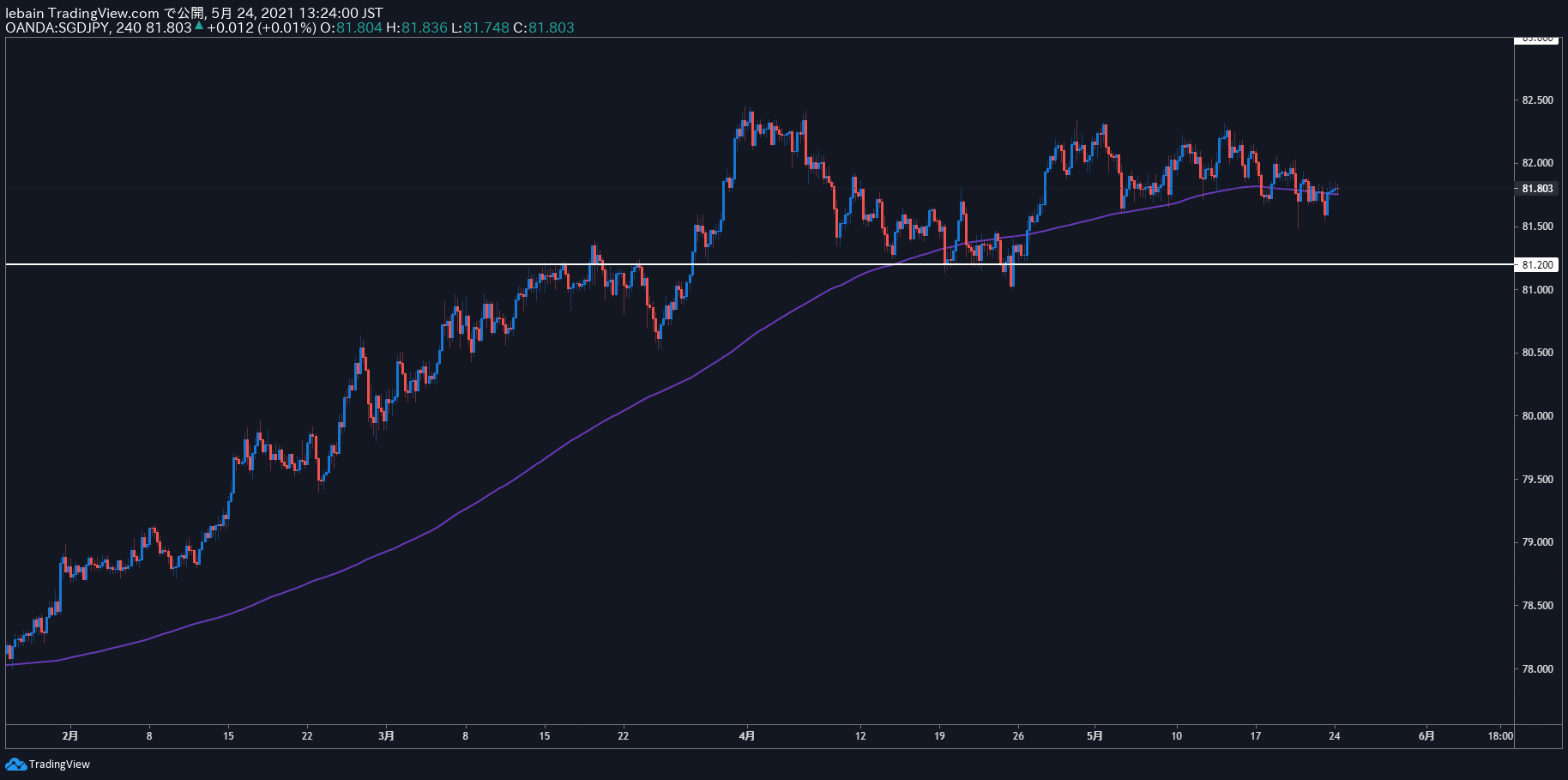
Task: Click the 78.500 price axis label
Action: [x=1537, y=606]
